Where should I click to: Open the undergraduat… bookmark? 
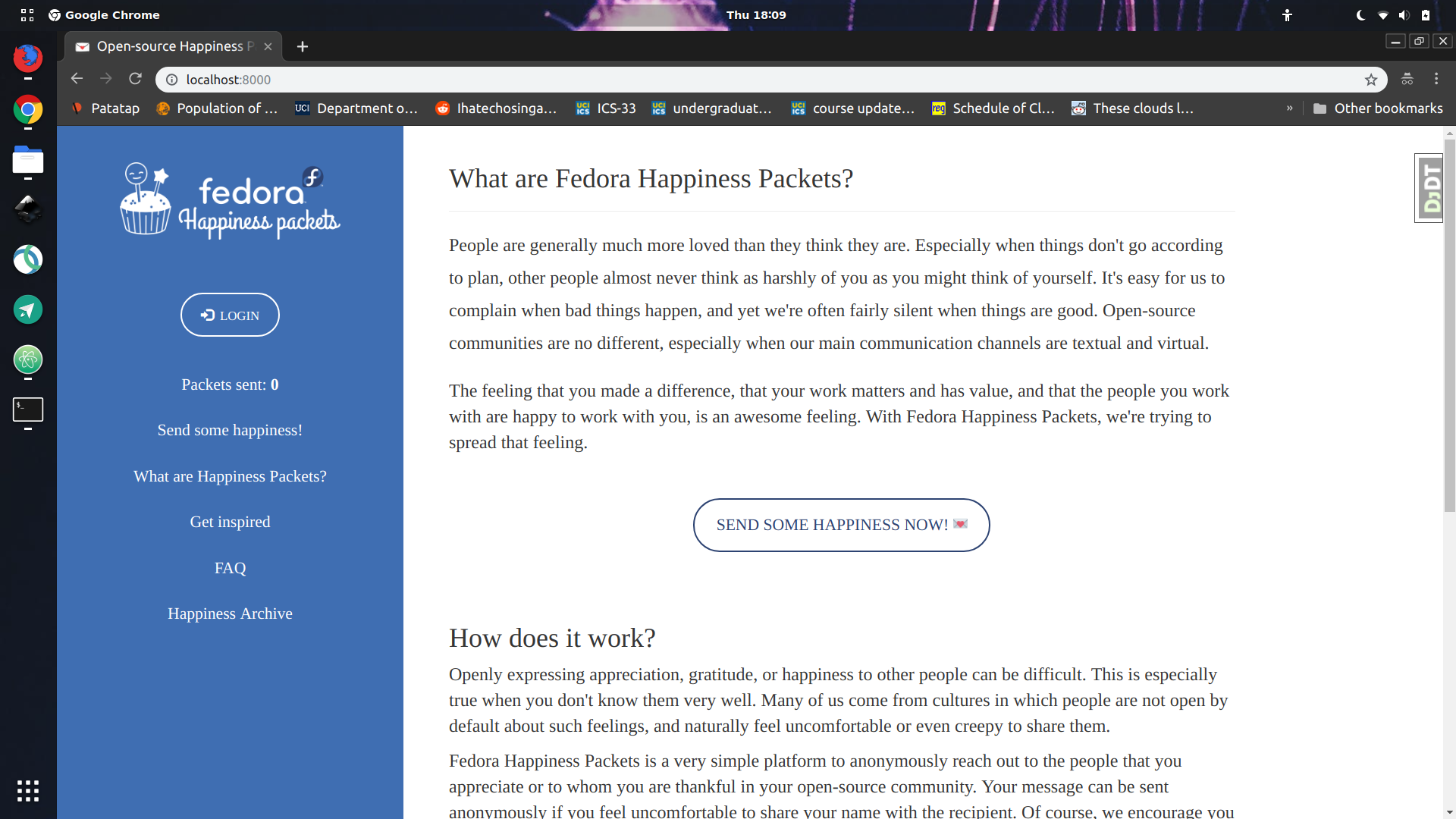(712, 108)
